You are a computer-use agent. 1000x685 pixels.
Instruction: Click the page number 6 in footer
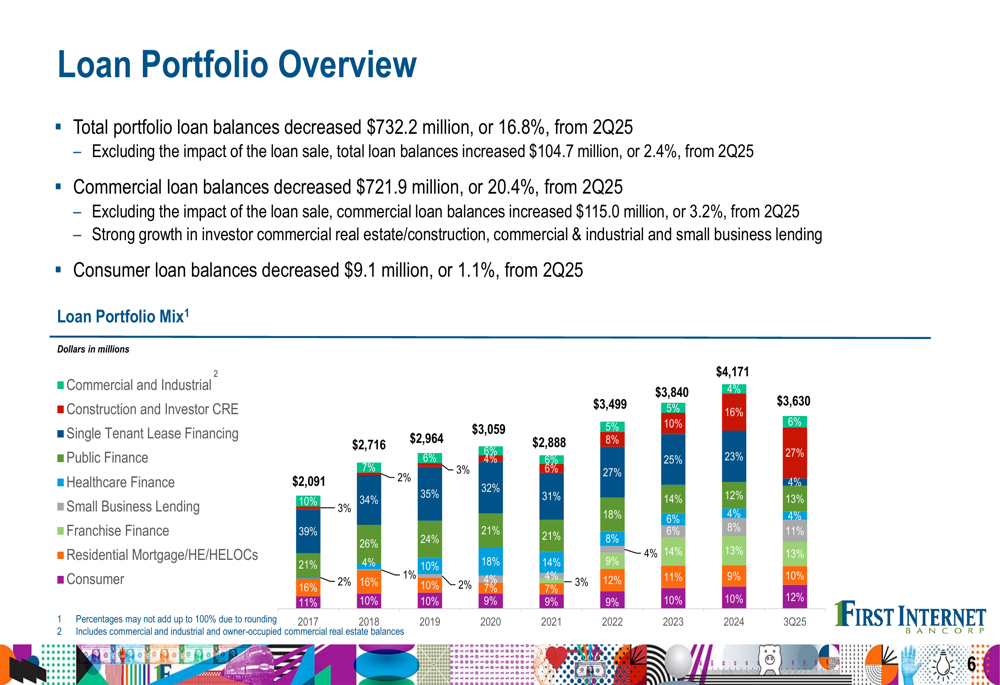click(970, 665)
